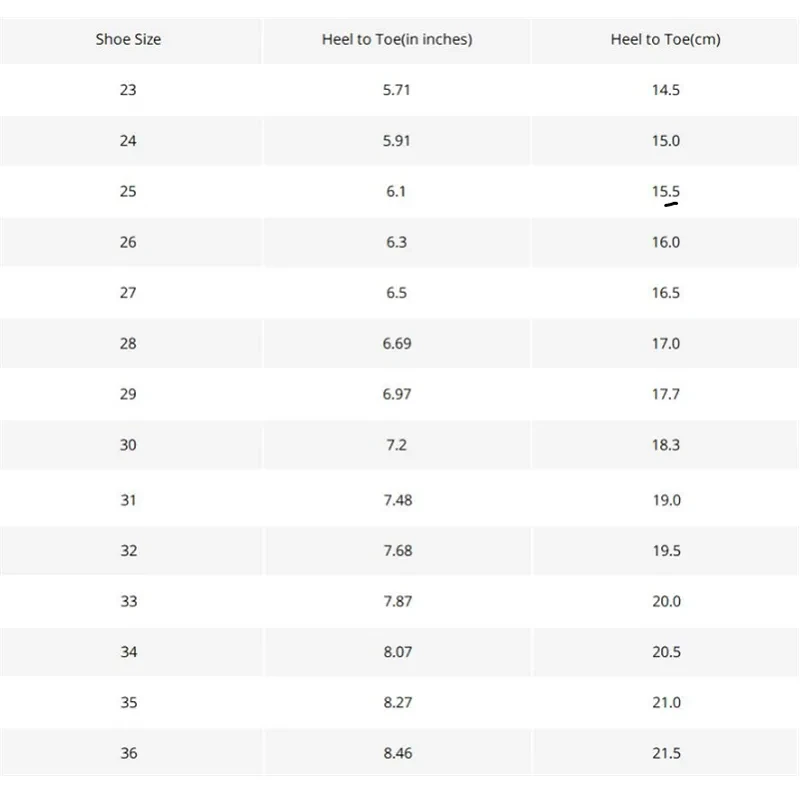This screenshot has width=800, height=800.
Task: Click the 21.5 cm value
Action: click(666, 753)
